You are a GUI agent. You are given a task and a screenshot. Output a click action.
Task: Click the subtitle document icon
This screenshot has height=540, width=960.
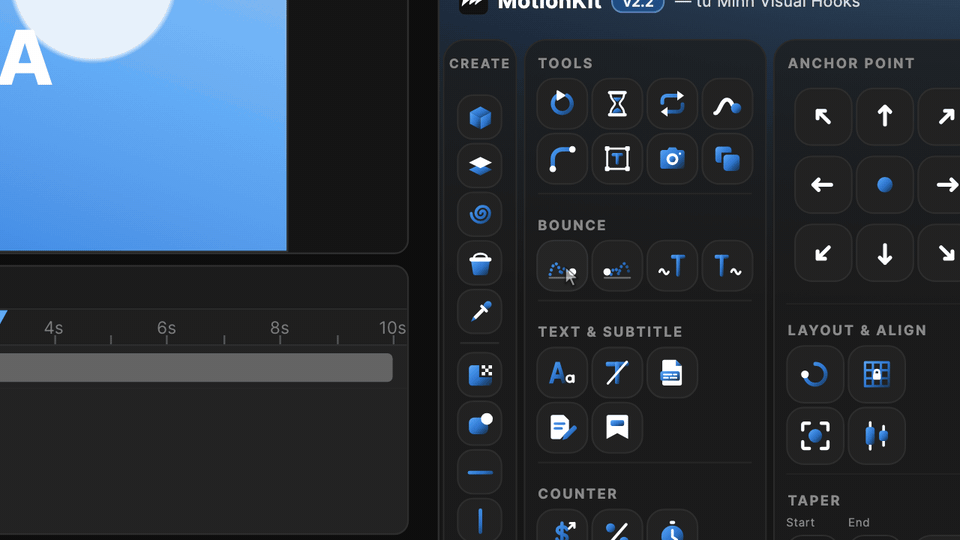point(672,372)
